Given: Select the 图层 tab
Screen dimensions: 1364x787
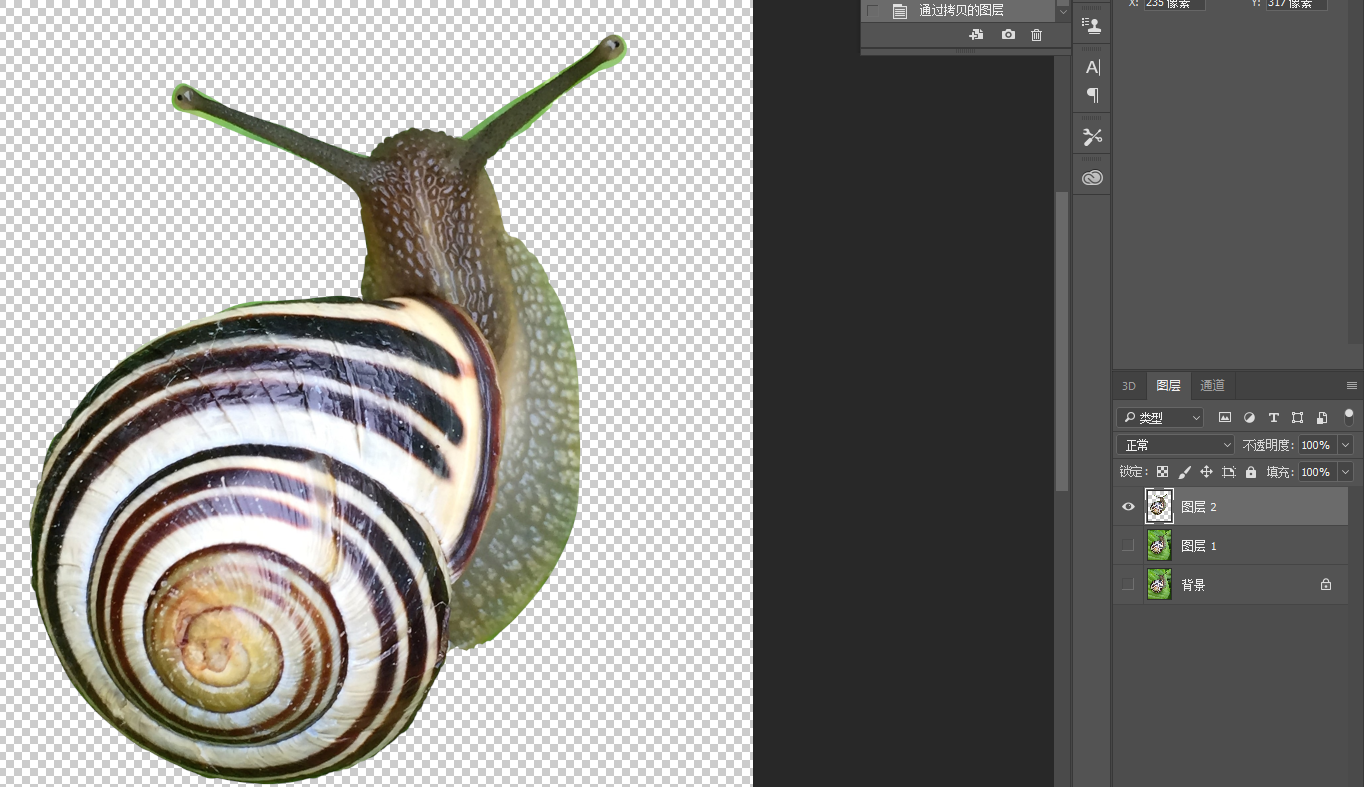Looking at the screenshot, I should click(x=1168, y=386).
